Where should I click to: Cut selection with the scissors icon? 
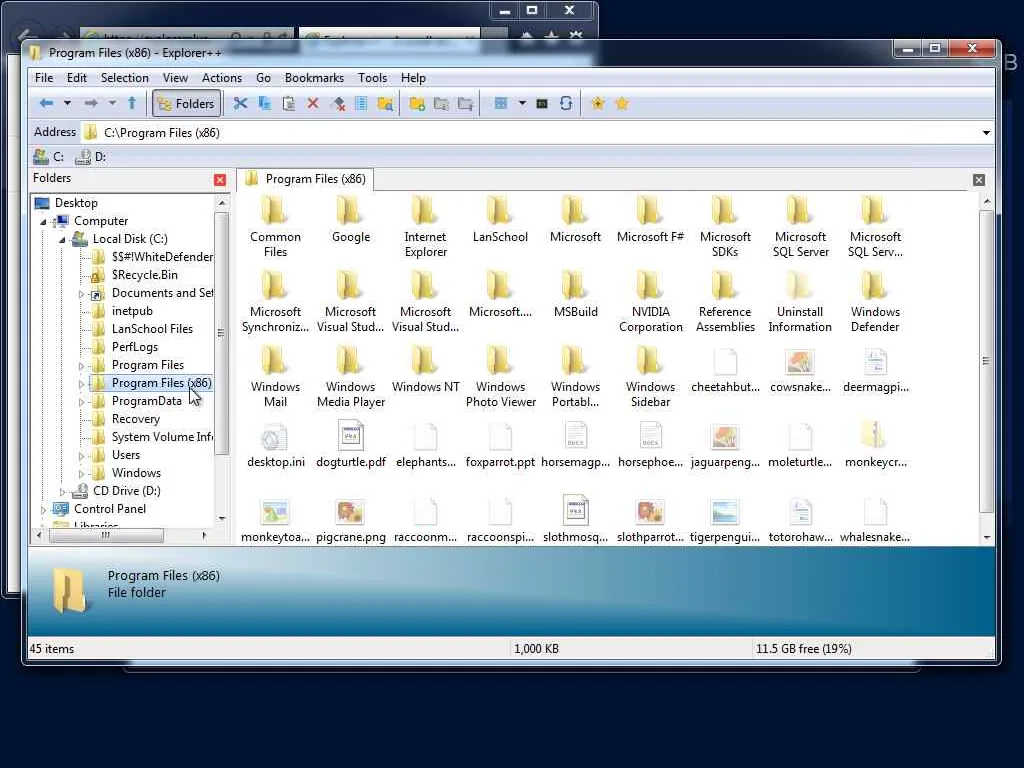pos(240,103)
